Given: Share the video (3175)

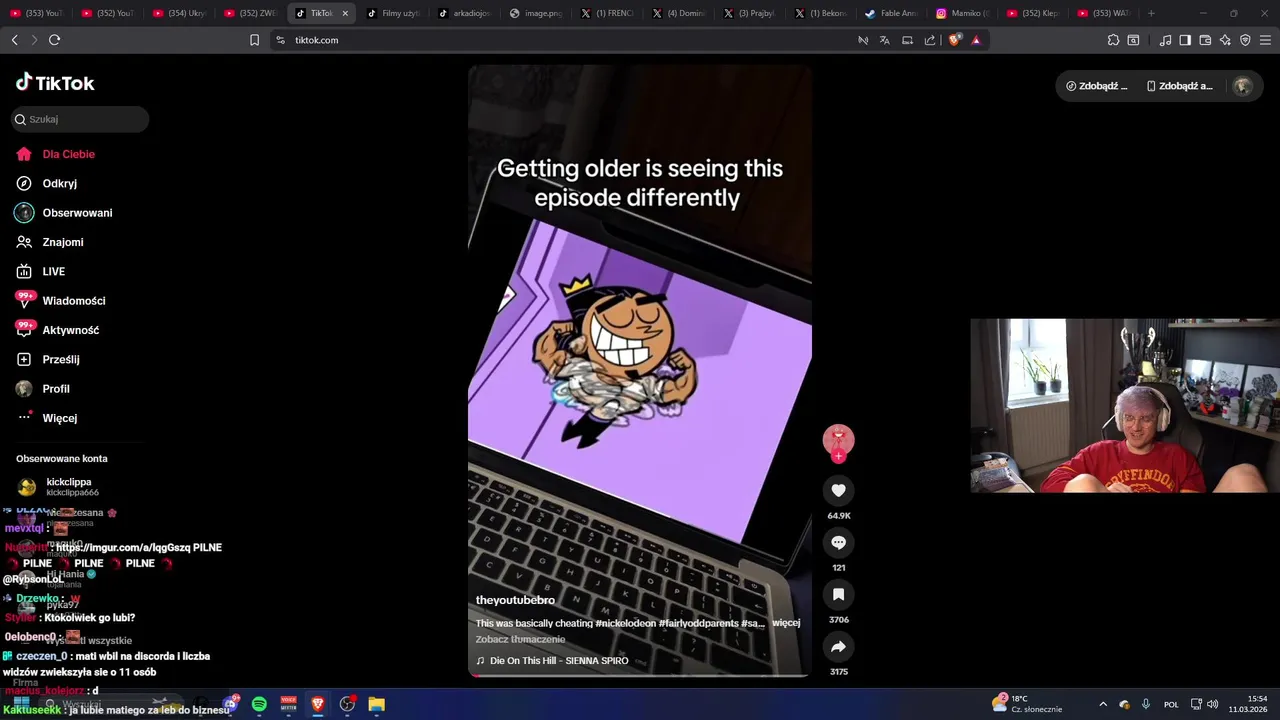Looking at the screenshot, I should [838, 646].
